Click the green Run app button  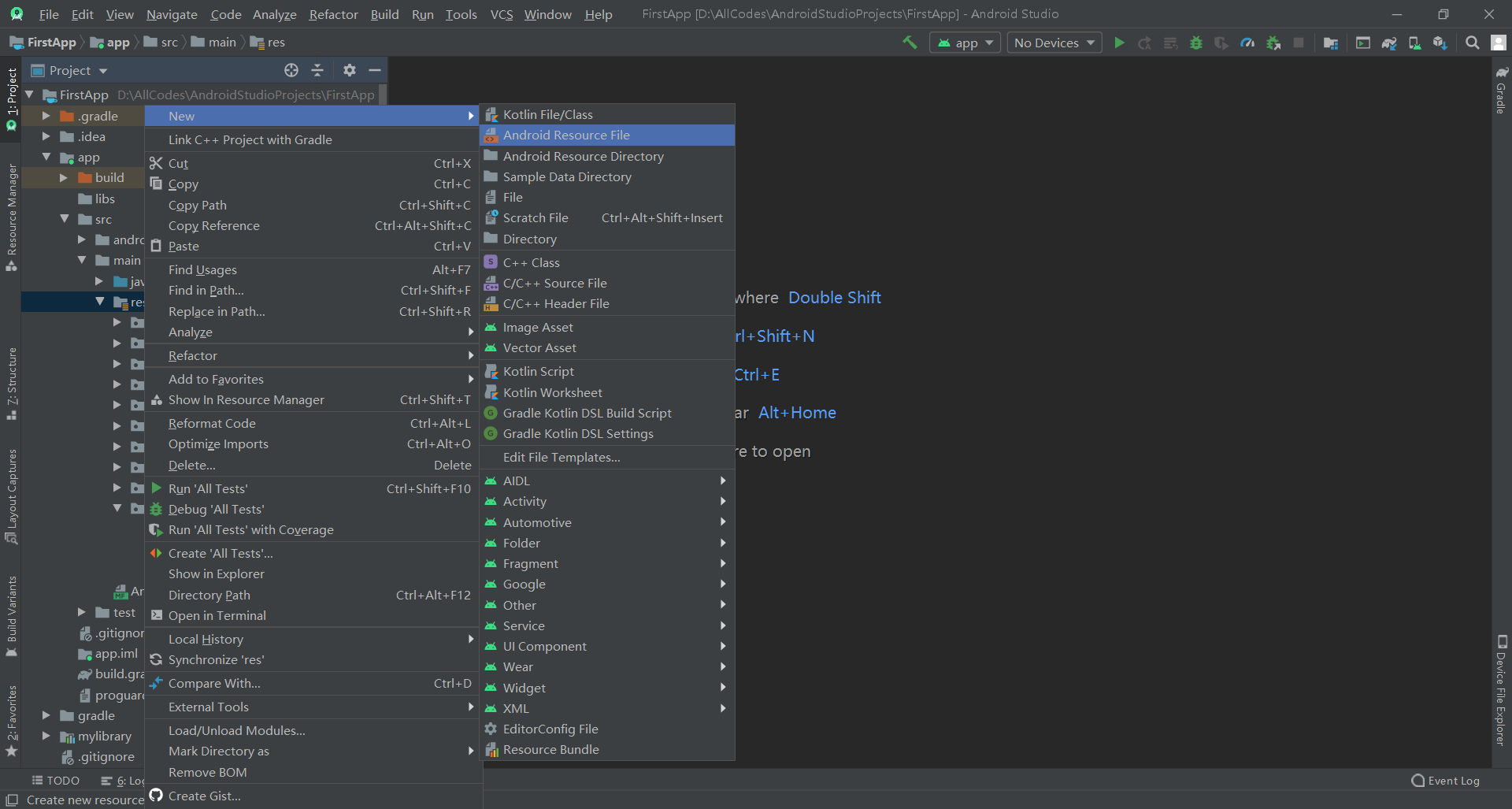click(x=1119, y=43)
